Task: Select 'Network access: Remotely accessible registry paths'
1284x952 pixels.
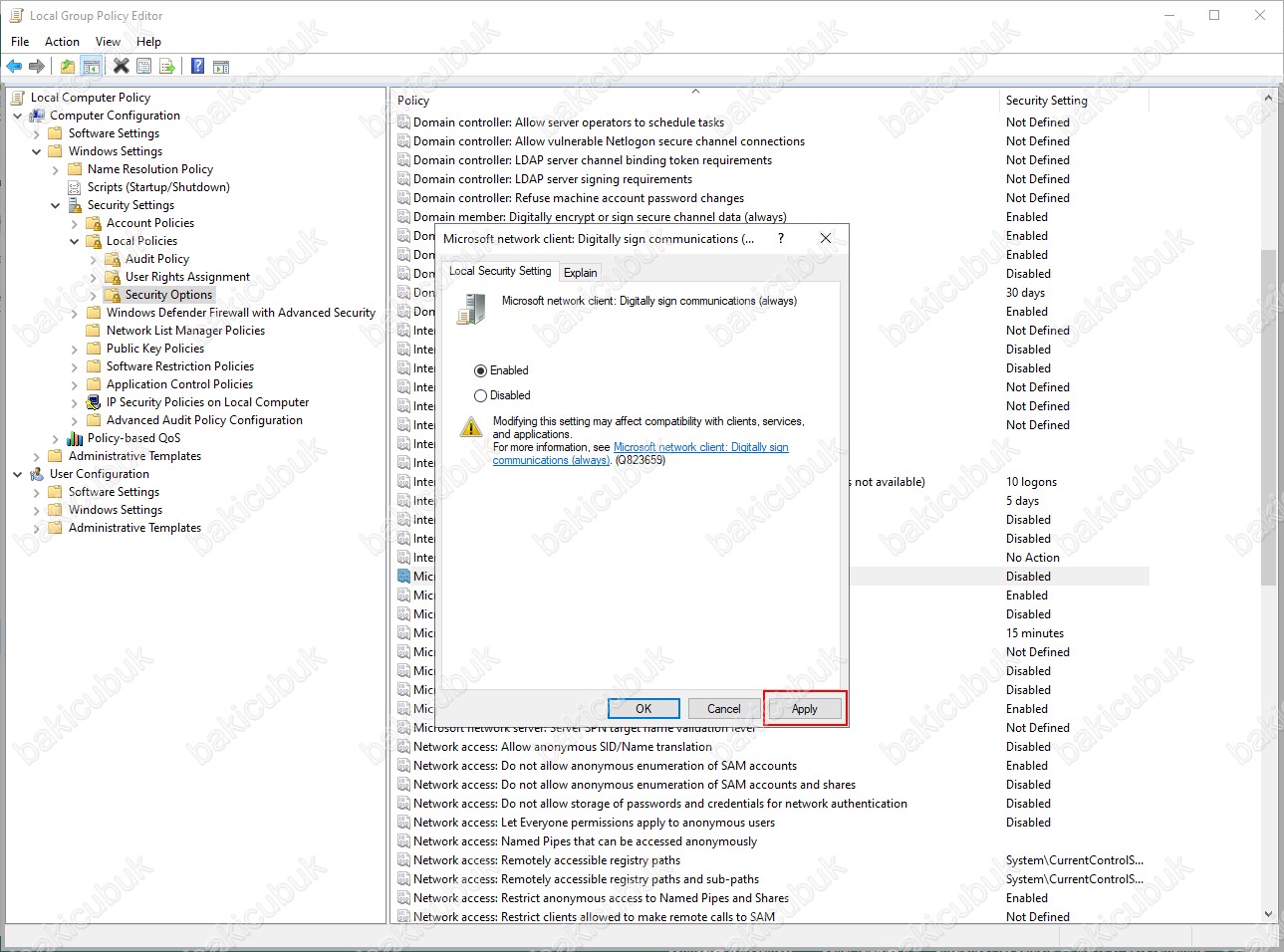Action: click(x=547, y=860)
